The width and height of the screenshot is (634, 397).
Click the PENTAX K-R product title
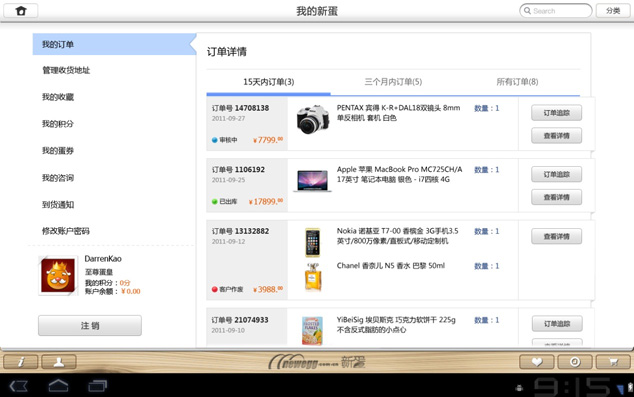(x=398, y=113)
